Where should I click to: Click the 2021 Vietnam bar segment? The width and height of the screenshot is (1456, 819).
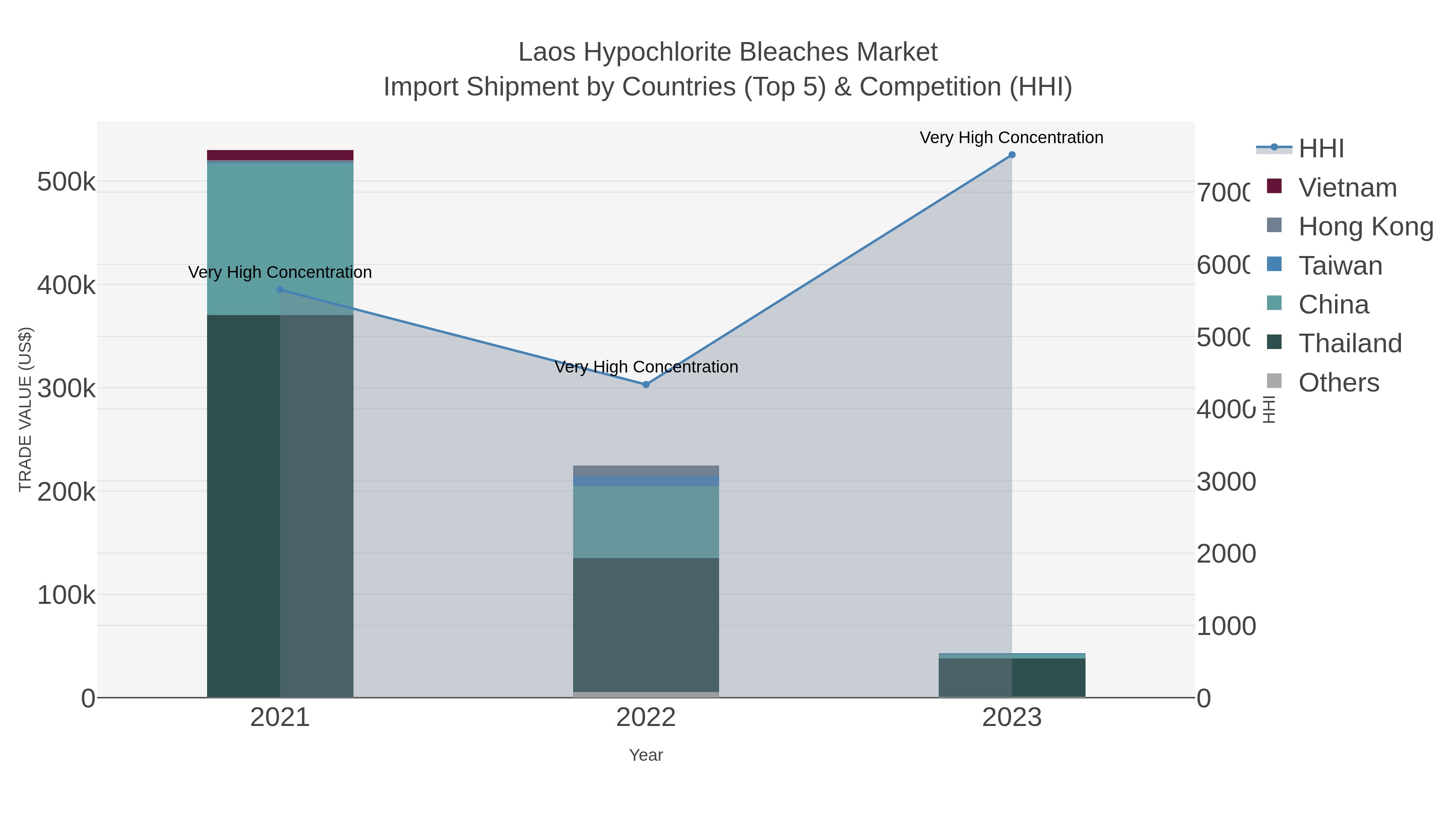[x=280, y=155]
